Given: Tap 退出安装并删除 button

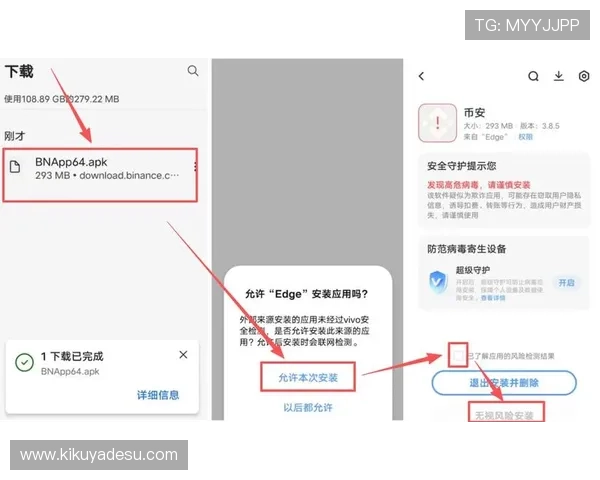Looking at the screenshot, I should tap(504, 383).
